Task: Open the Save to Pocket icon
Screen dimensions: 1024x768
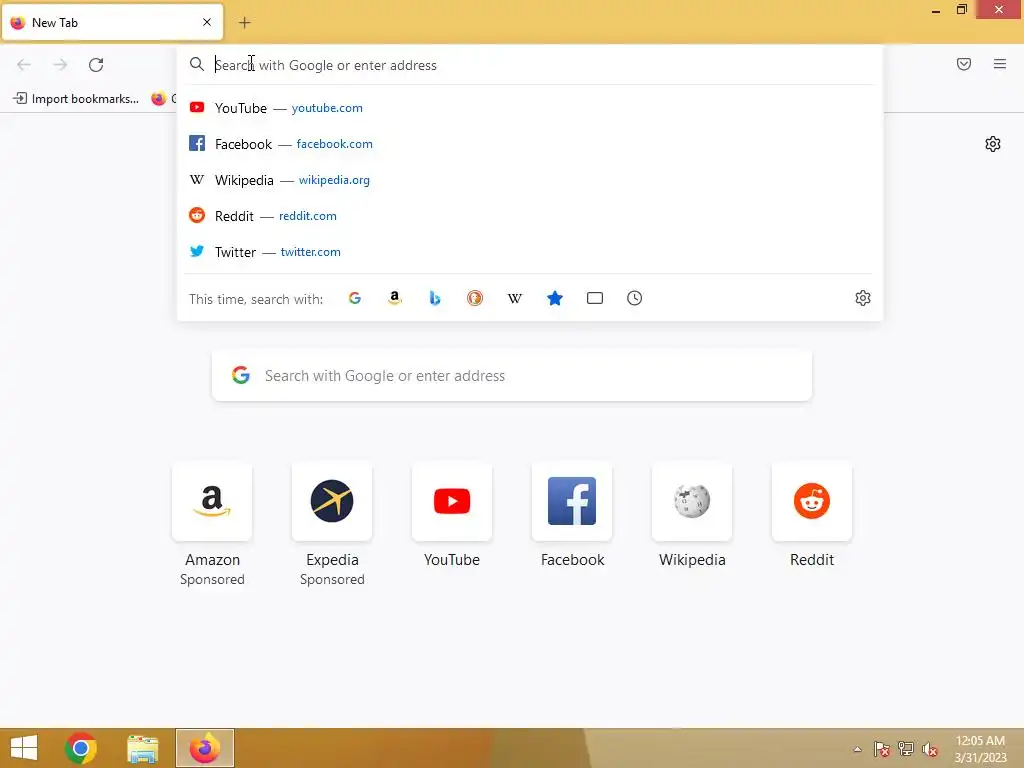Action: point(964,64)
